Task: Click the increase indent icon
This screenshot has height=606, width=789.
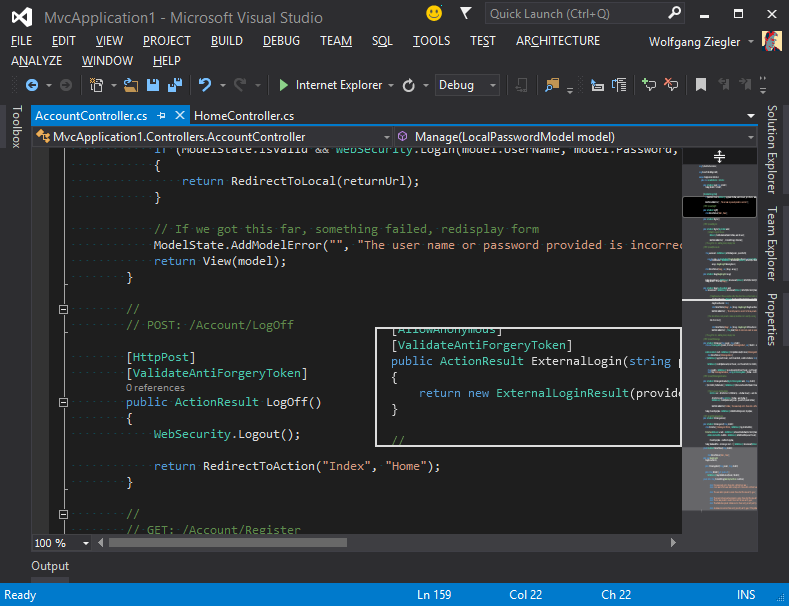Action: click(x=619, y=85)
